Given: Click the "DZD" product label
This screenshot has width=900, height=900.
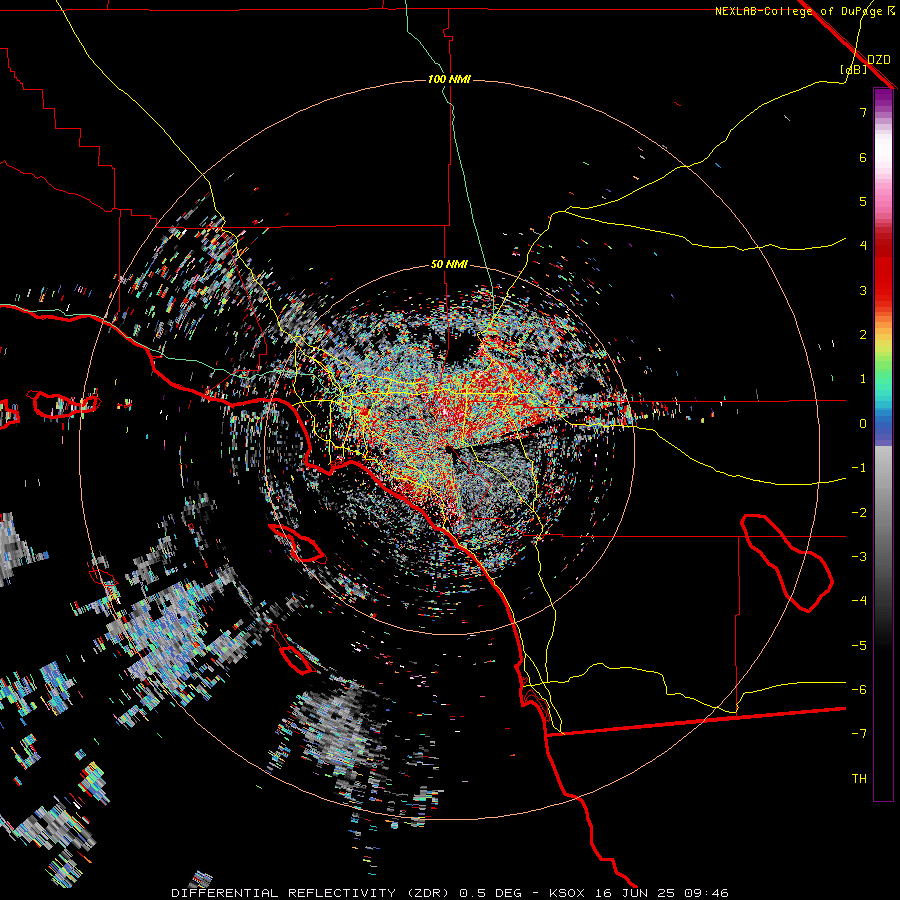Looking at the screenshot, I should tap(879, 60).
